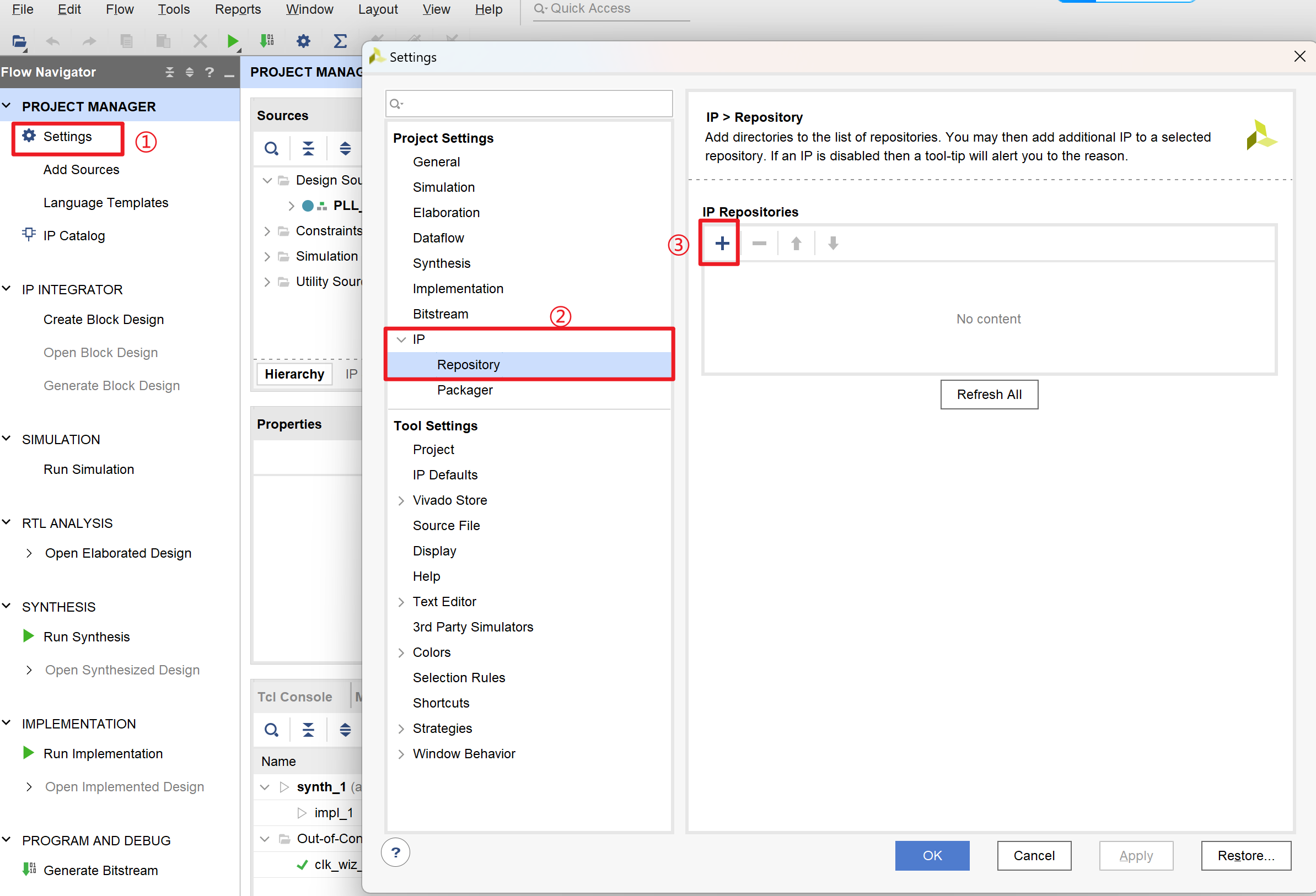This screenshot has height=896, width=1316.
Task: Collapse the IP node in Project Settings
Action: pyautogui.click(x=401, y=339)
